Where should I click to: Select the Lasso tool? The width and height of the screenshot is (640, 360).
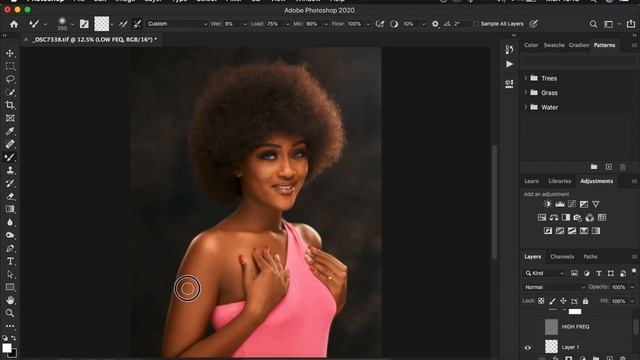point(10,79)
